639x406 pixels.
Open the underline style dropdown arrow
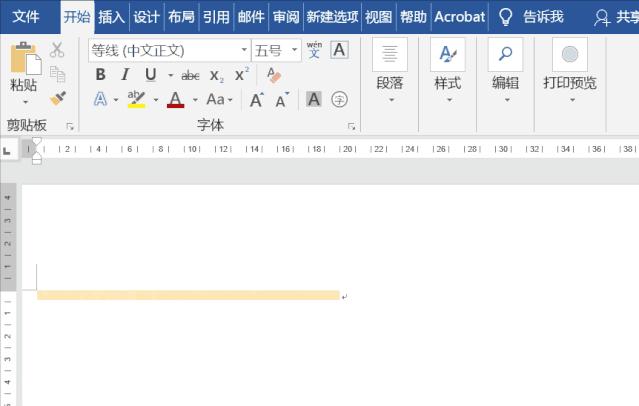pos(170,75)
